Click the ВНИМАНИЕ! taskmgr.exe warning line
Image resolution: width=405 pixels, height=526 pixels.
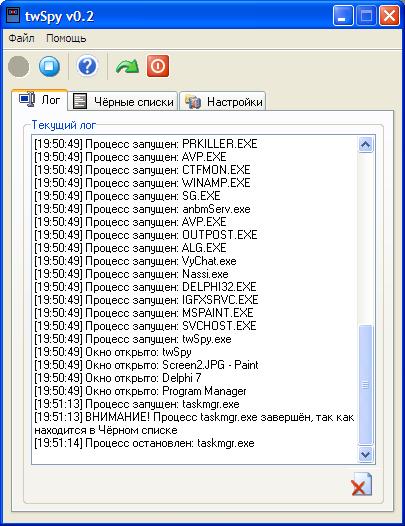194,424
